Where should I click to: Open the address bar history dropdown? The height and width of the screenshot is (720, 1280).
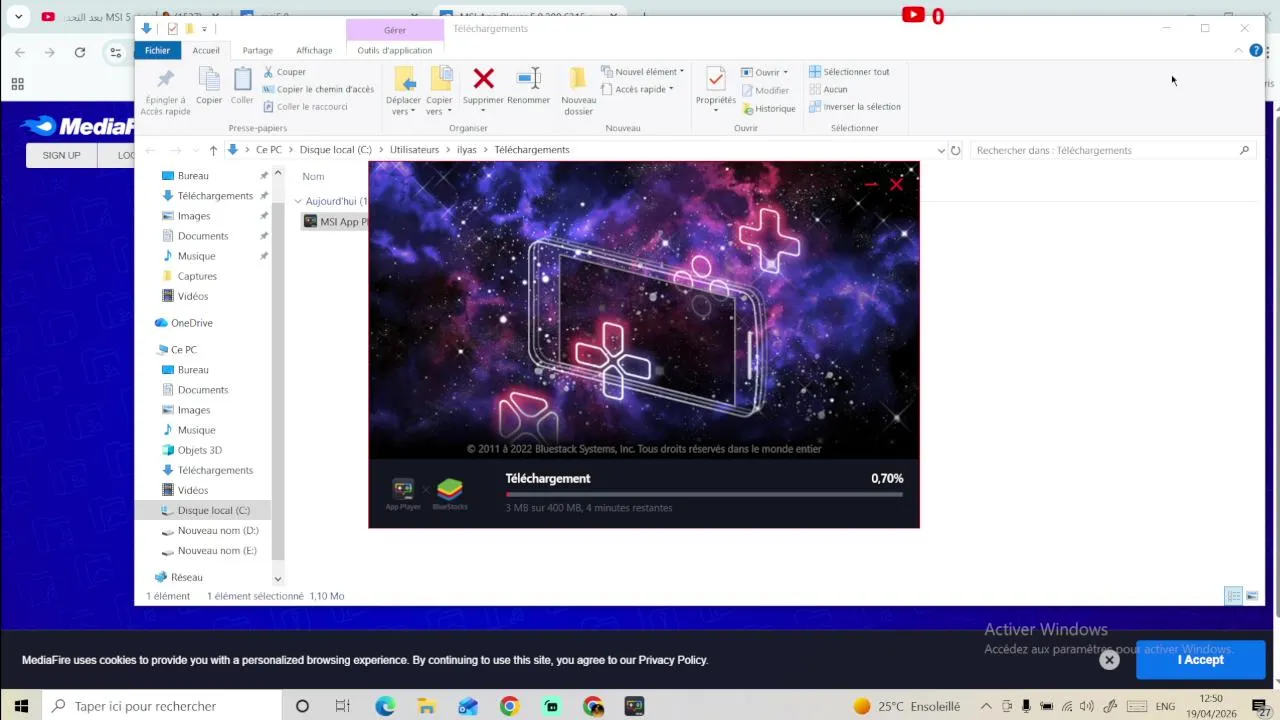[941, 150]
